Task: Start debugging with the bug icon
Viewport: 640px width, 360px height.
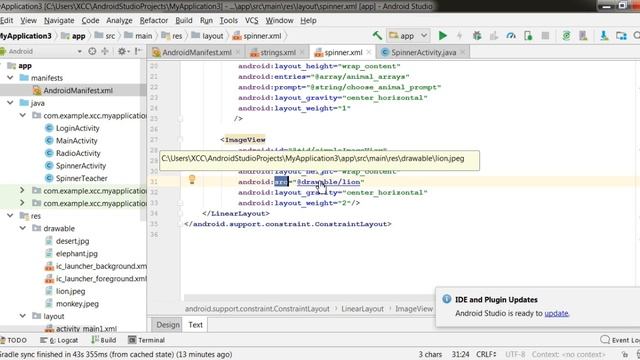Action: (477, 36)
